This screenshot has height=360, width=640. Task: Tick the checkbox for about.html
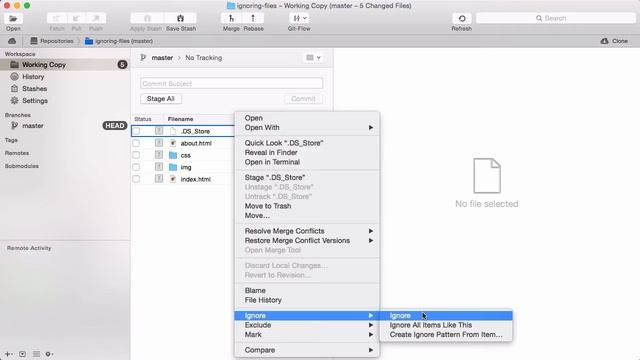click(136, 143)
